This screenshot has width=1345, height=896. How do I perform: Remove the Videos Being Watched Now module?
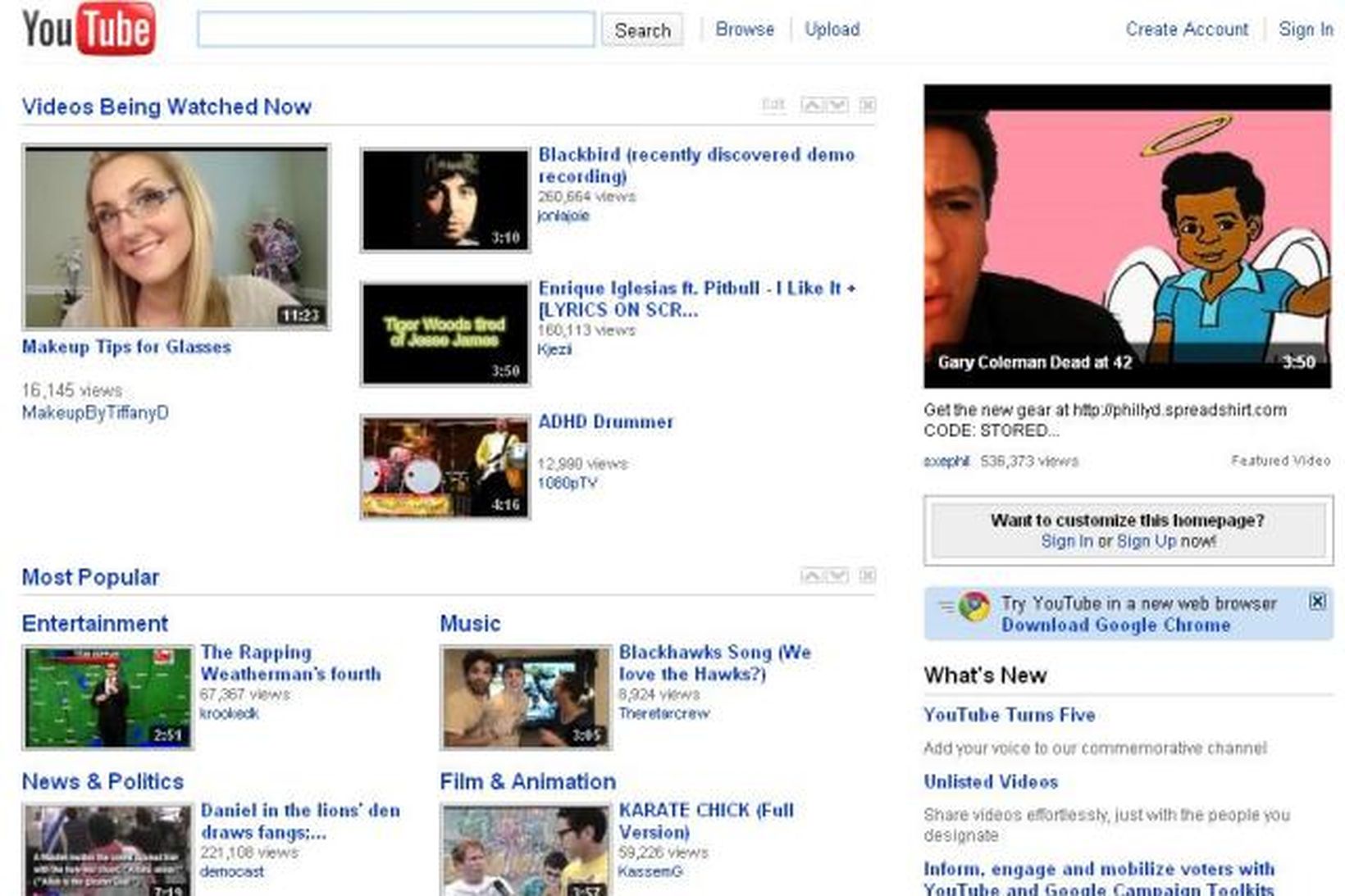pyautogui.click(x=867, y=105)
